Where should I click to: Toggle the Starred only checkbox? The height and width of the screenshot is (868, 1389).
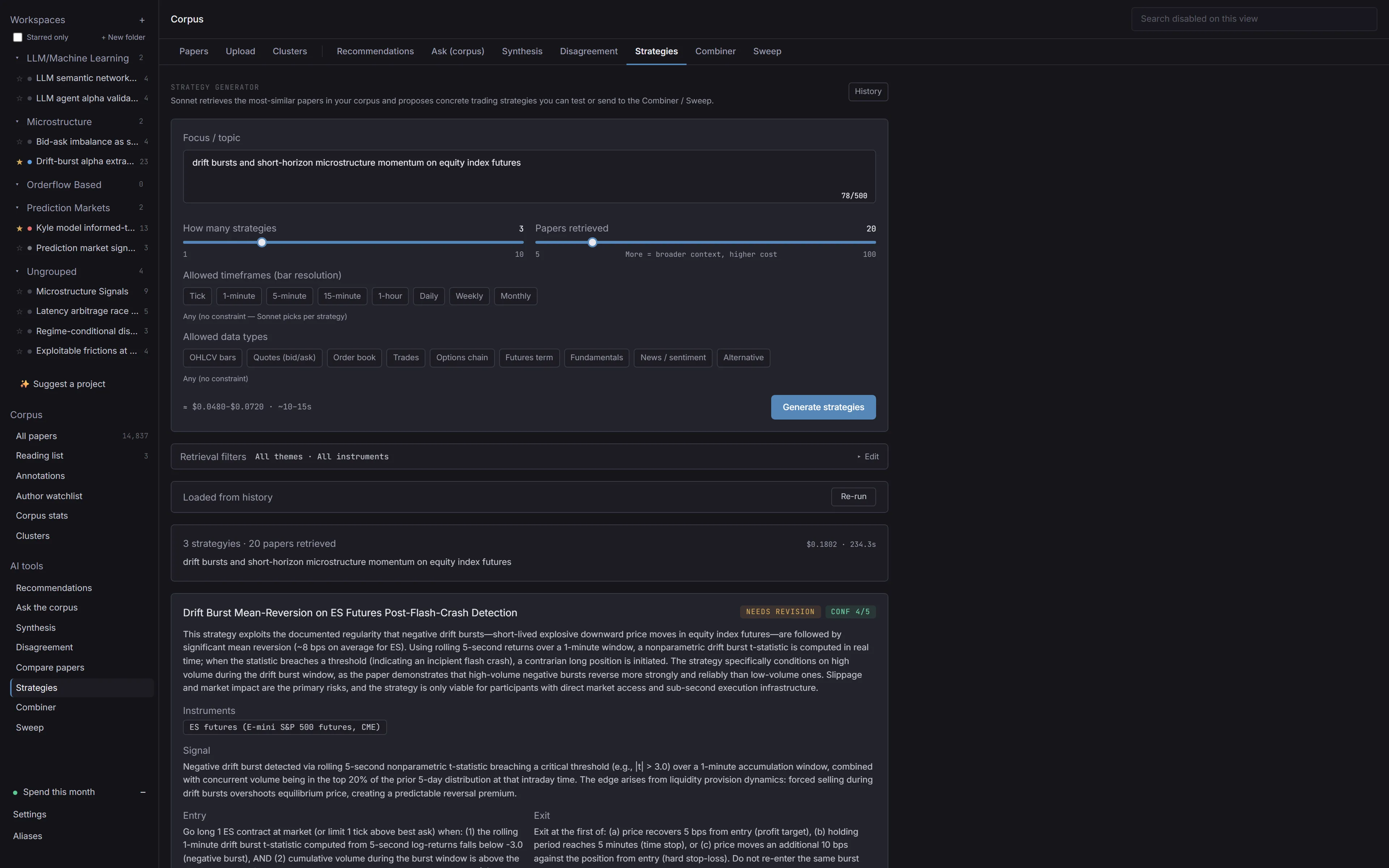coord(18,37)
